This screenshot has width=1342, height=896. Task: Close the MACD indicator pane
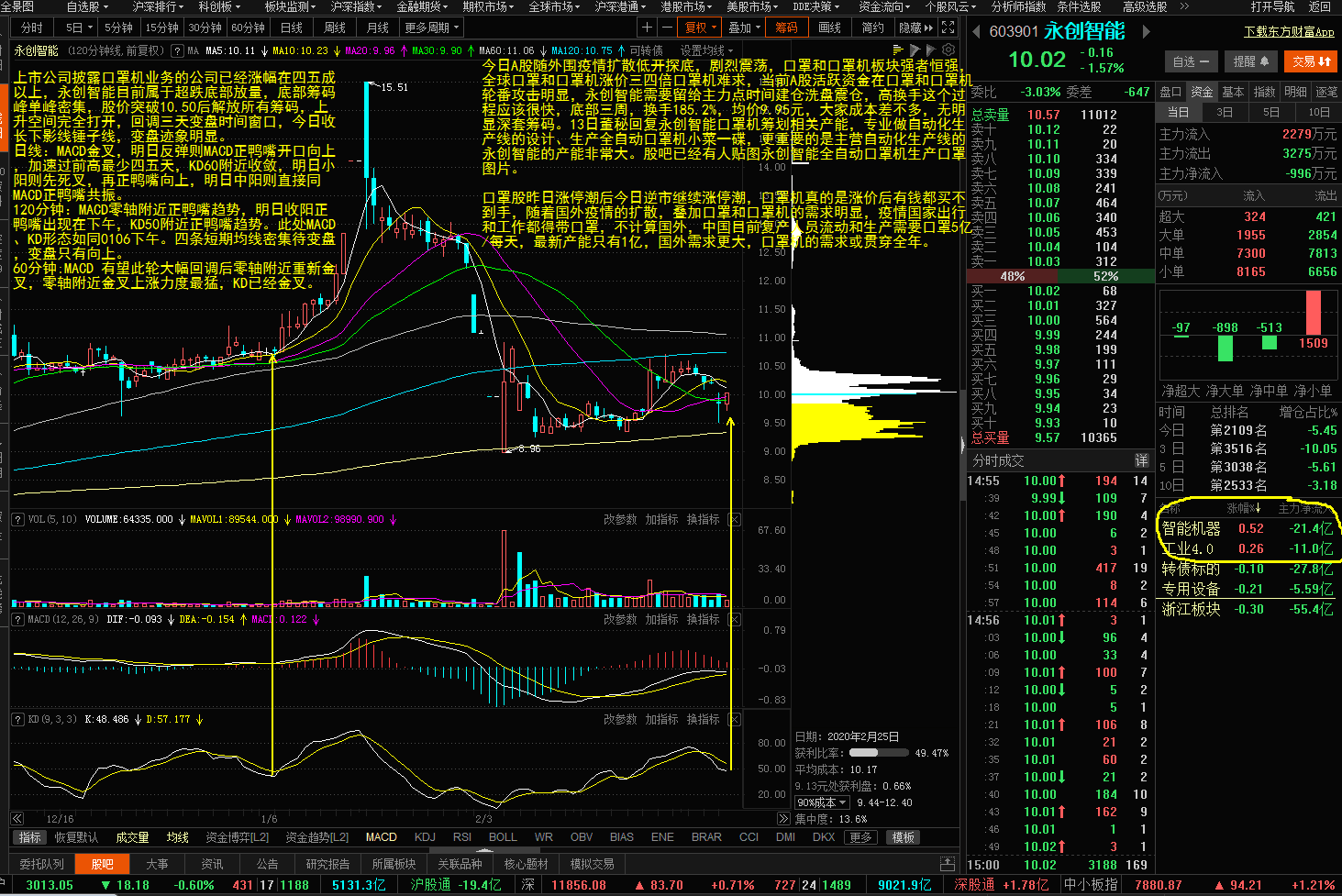pyautogui.click(x=735, y=619)
